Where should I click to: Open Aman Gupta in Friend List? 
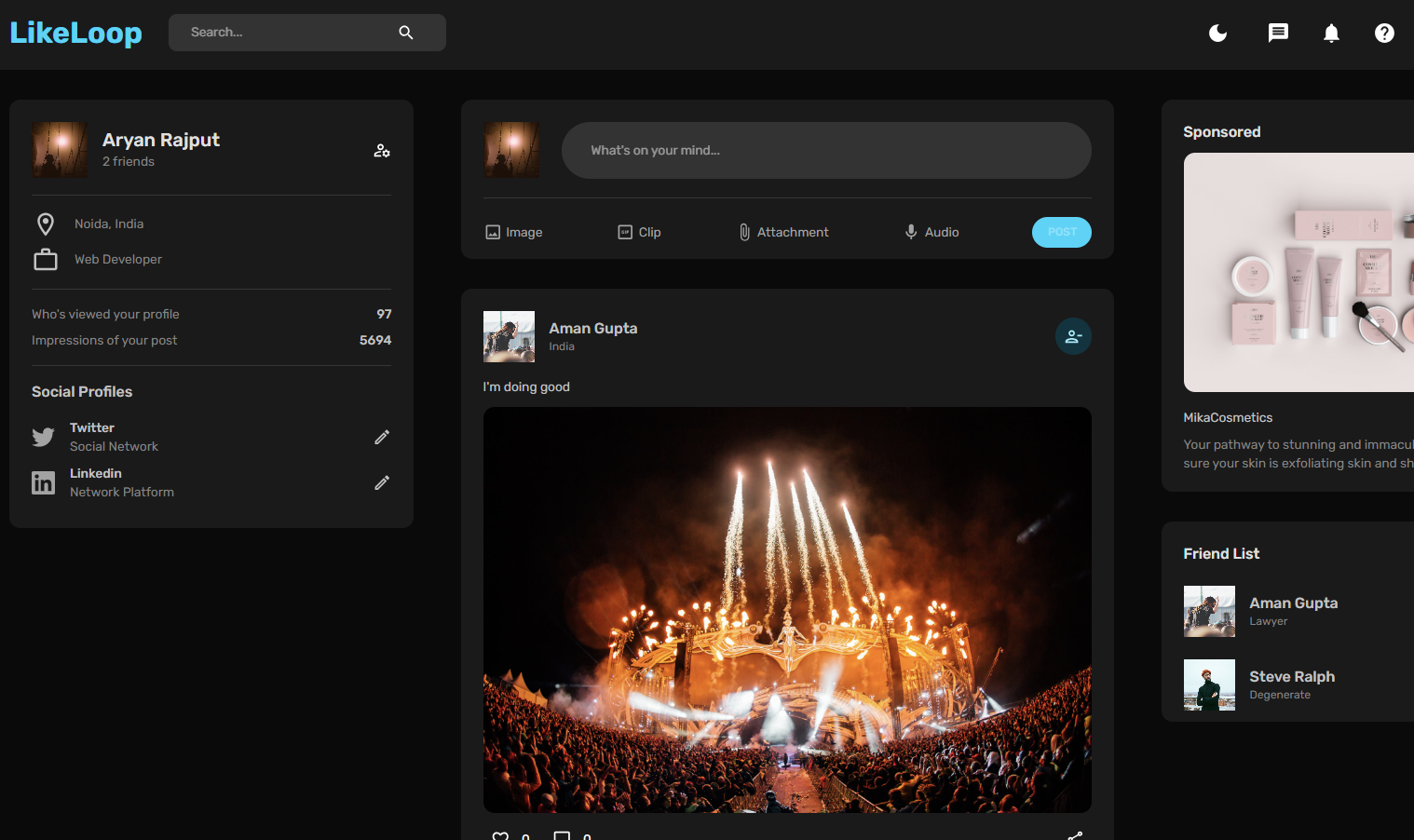(x=1294, y=603)
